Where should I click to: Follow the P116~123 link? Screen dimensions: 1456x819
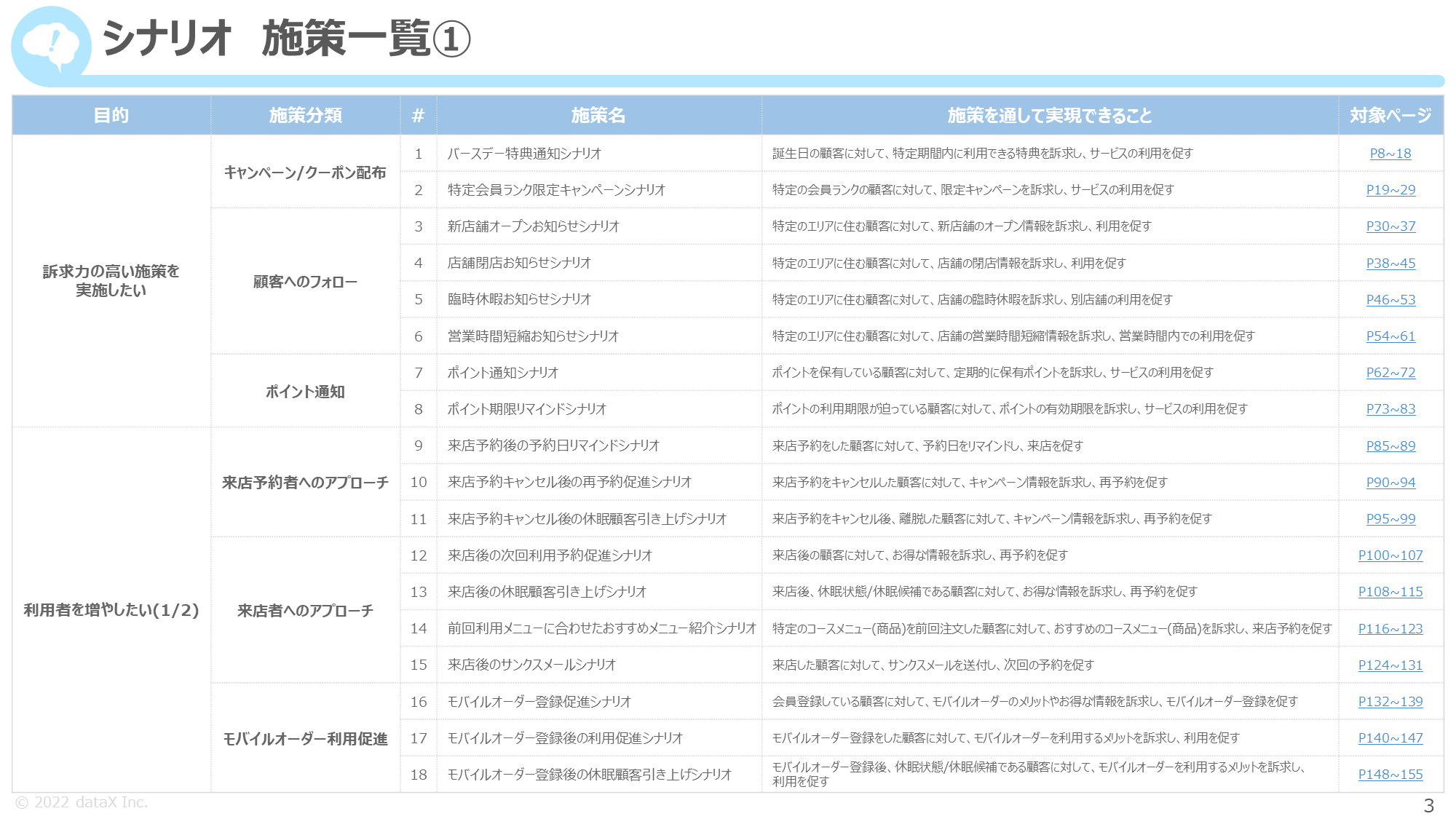pyautogui.click(x=1390, y=629)
